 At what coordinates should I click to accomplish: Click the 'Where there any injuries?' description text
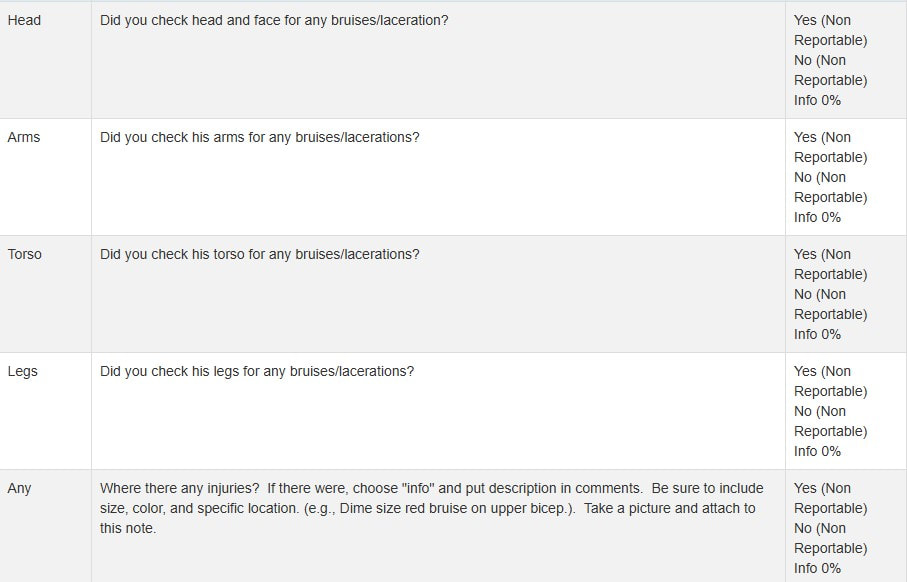pos(431,508)
